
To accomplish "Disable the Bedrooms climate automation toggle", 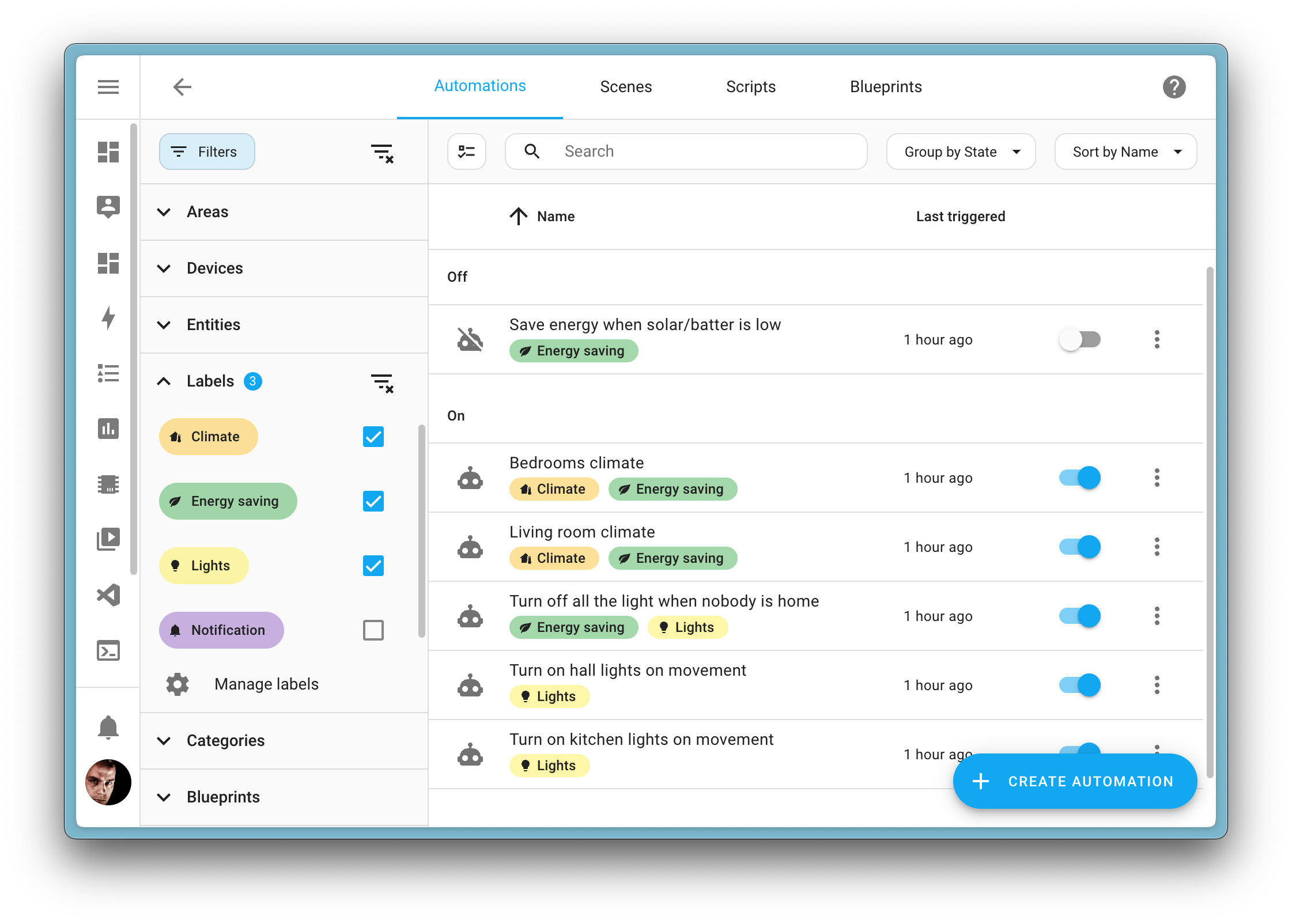I will [1080, 478].
